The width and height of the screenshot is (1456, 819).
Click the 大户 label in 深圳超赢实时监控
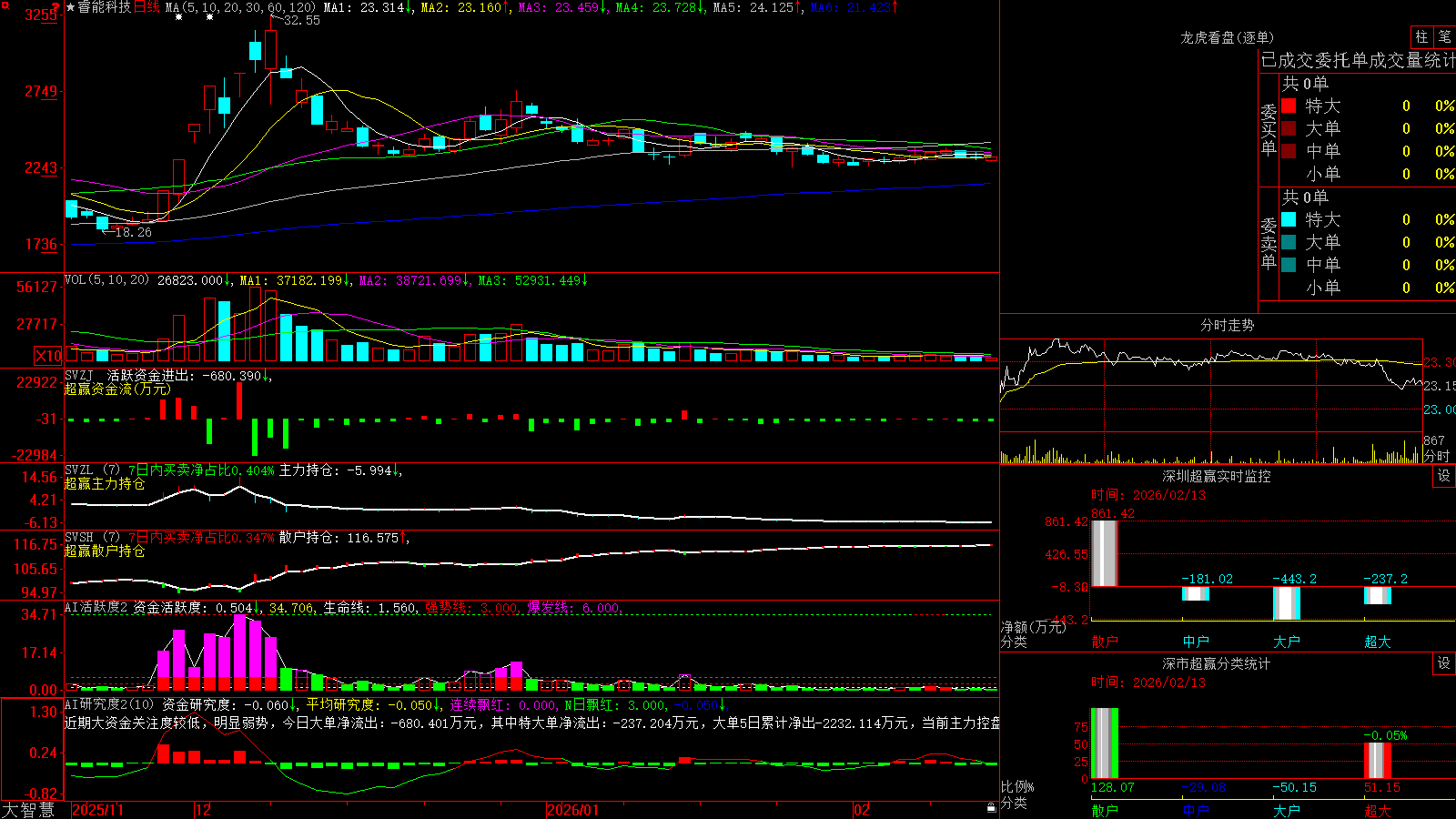tap(1287, 642)
